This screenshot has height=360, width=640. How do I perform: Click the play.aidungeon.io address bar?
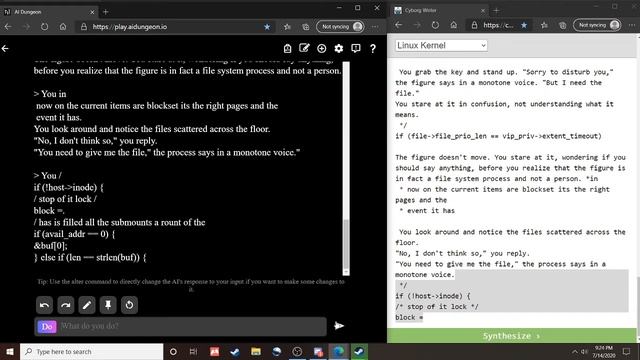[176, 27]
